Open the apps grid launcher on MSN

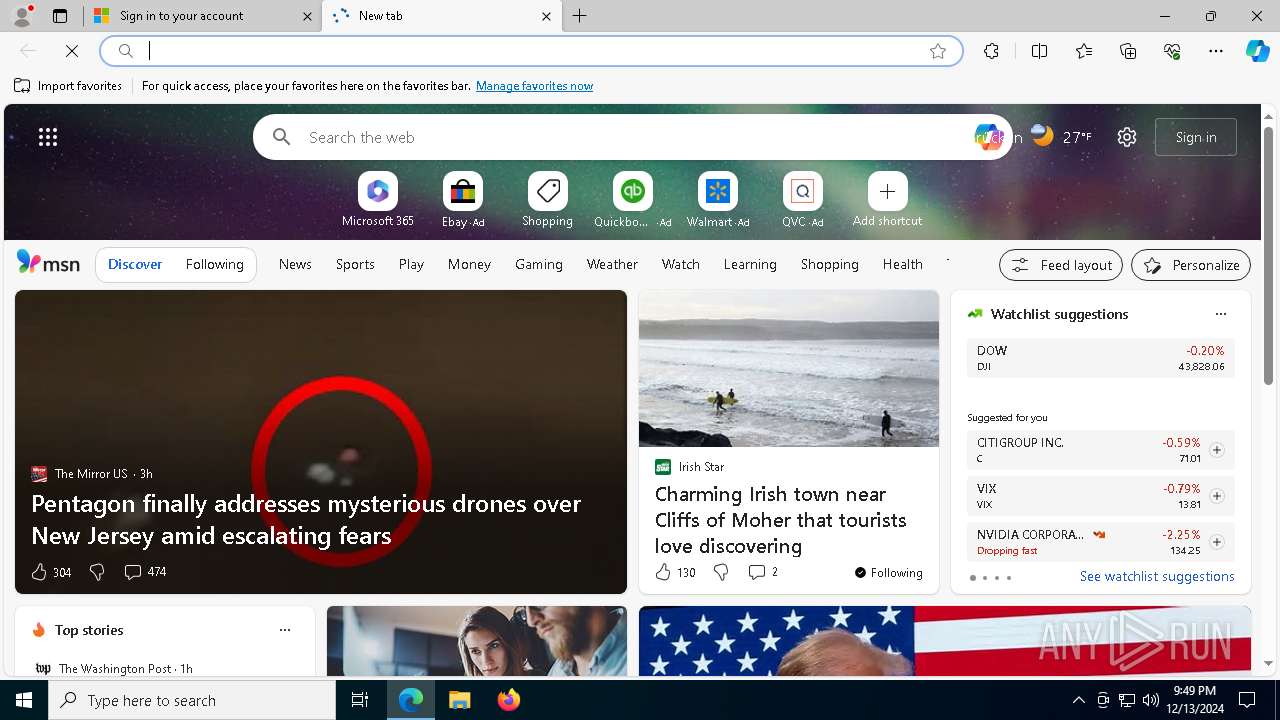tap(48, 137)
